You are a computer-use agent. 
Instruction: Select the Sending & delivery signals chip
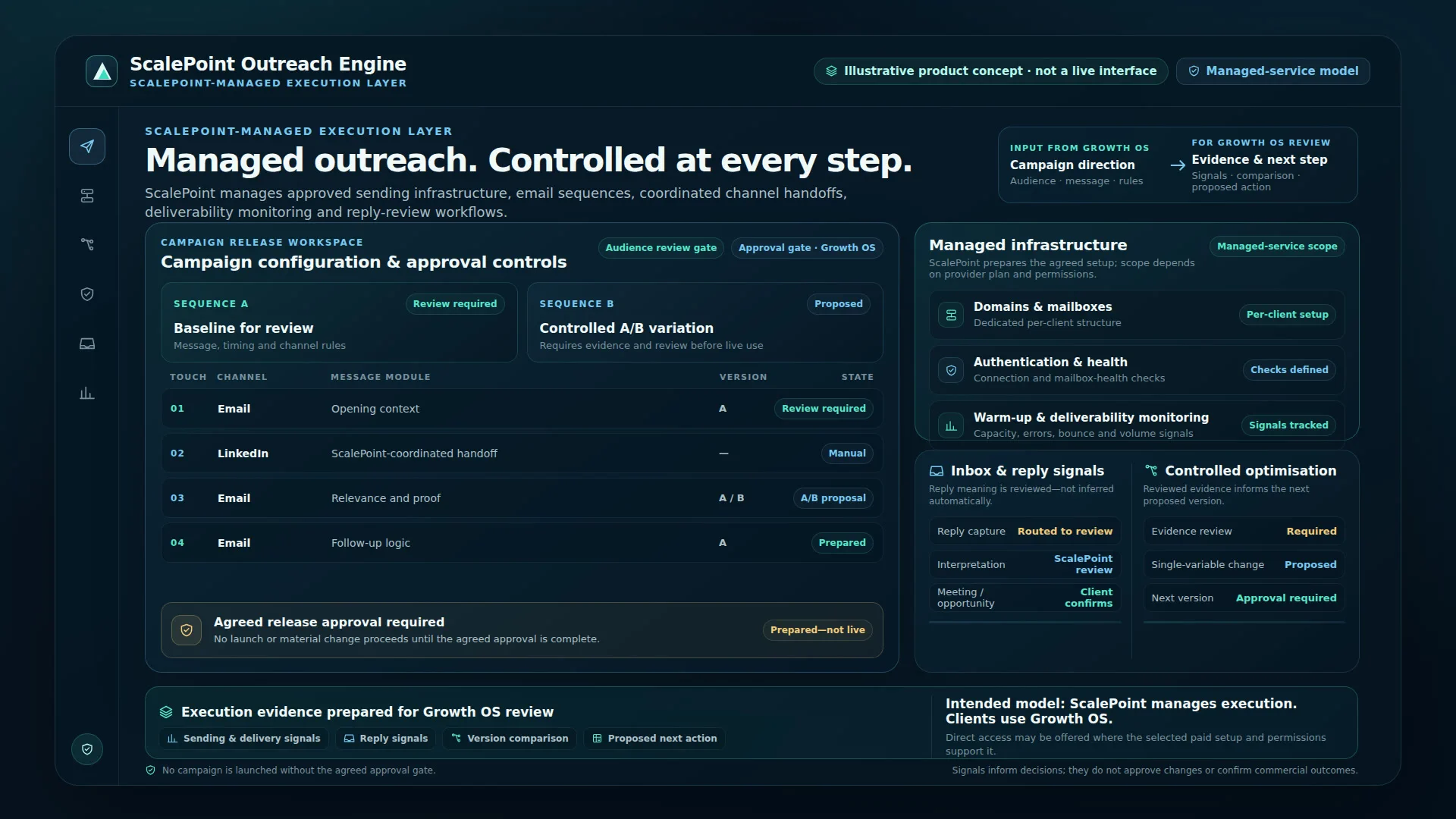pos(243,739)
